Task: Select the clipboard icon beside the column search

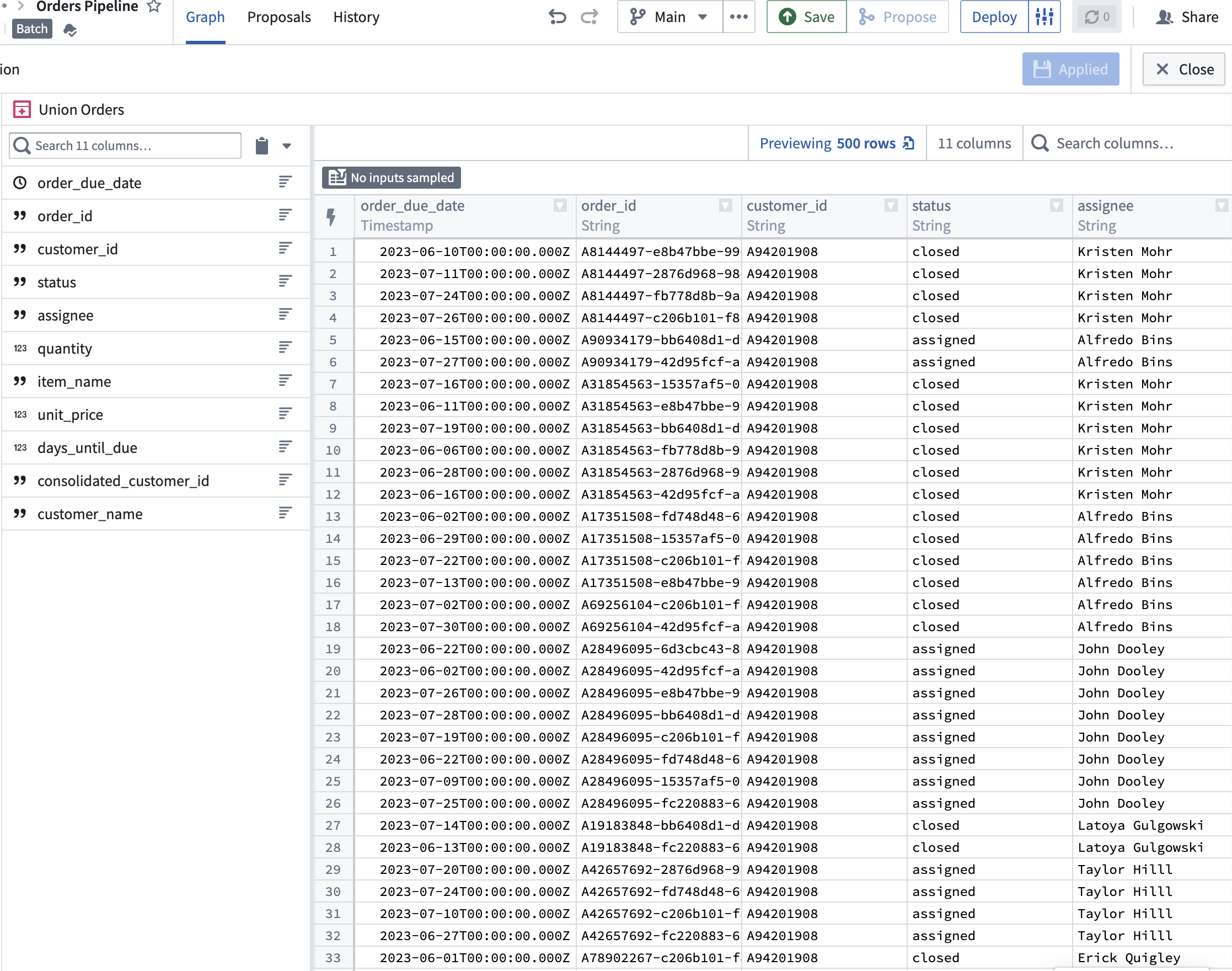Action: tap(261, 146)
